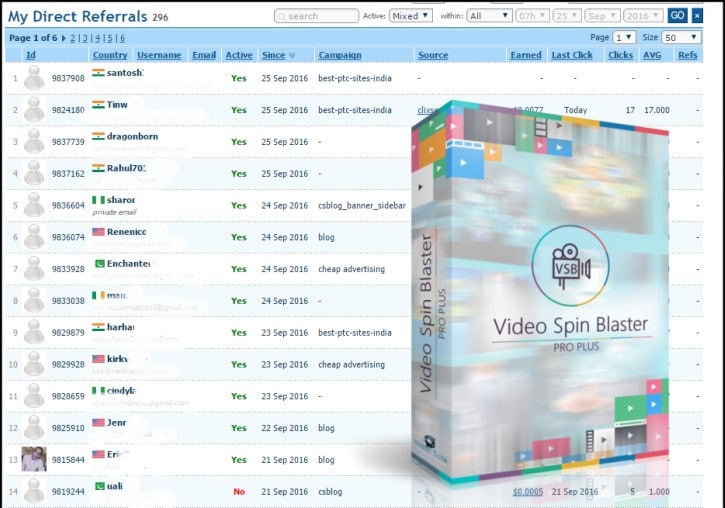The height and width of the screenshot is (508, 725).
Task: Sort by the Country column header
Action: click(x=110, y=55)
